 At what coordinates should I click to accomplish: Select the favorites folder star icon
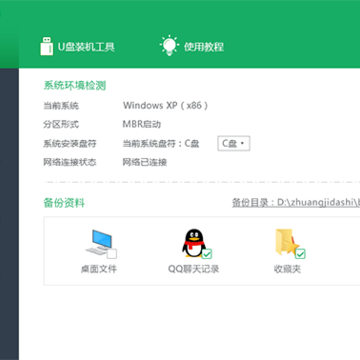[x=287, y=242]
